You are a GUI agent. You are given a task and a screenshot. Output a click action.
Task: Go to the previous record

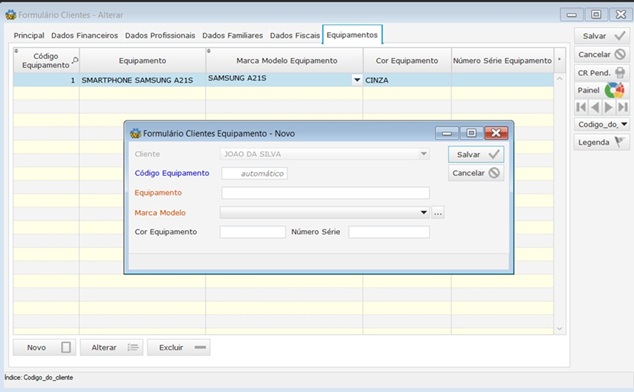[x=595, y=107]
